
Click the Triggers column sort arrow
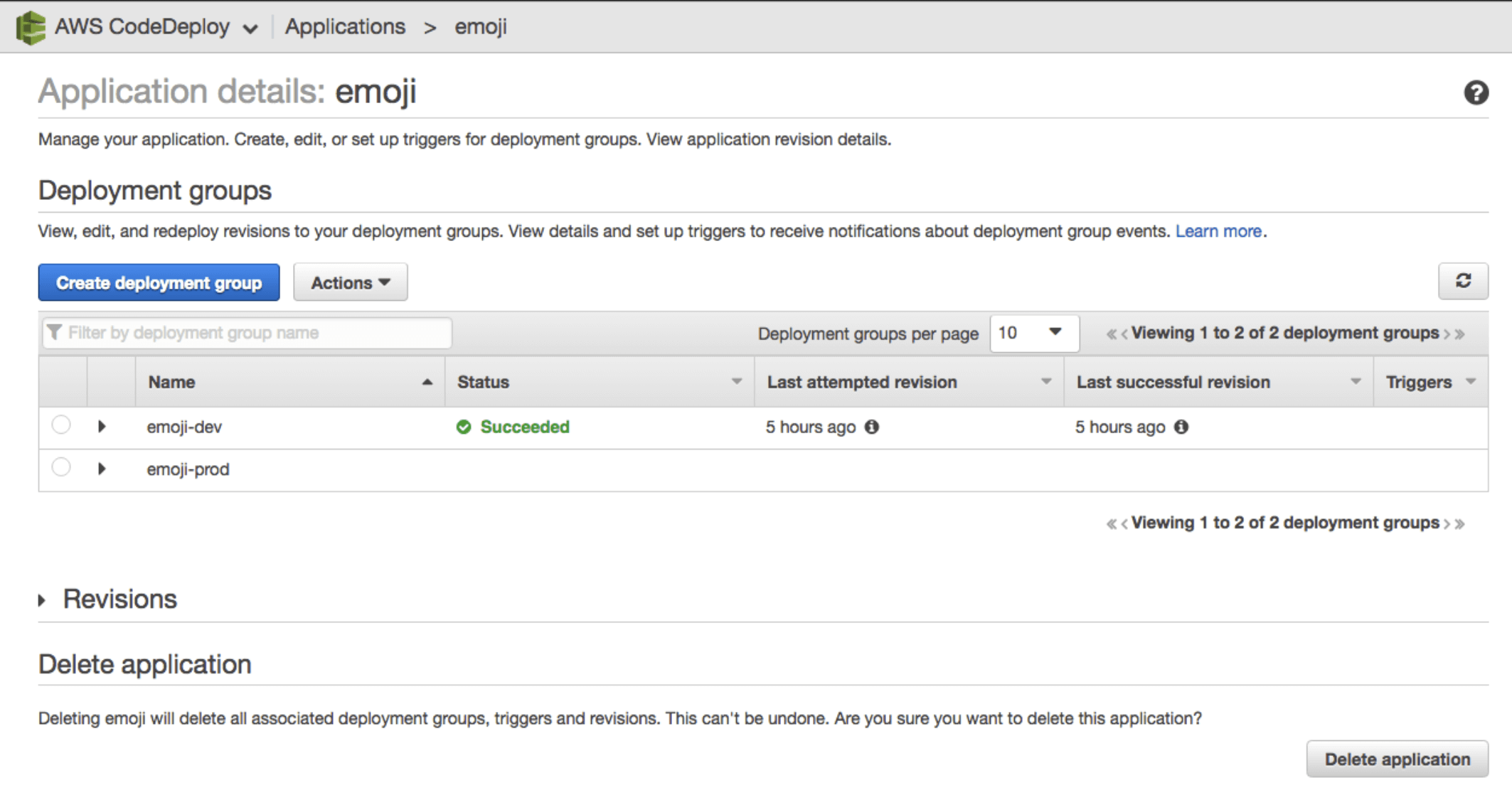[1471, 382]
